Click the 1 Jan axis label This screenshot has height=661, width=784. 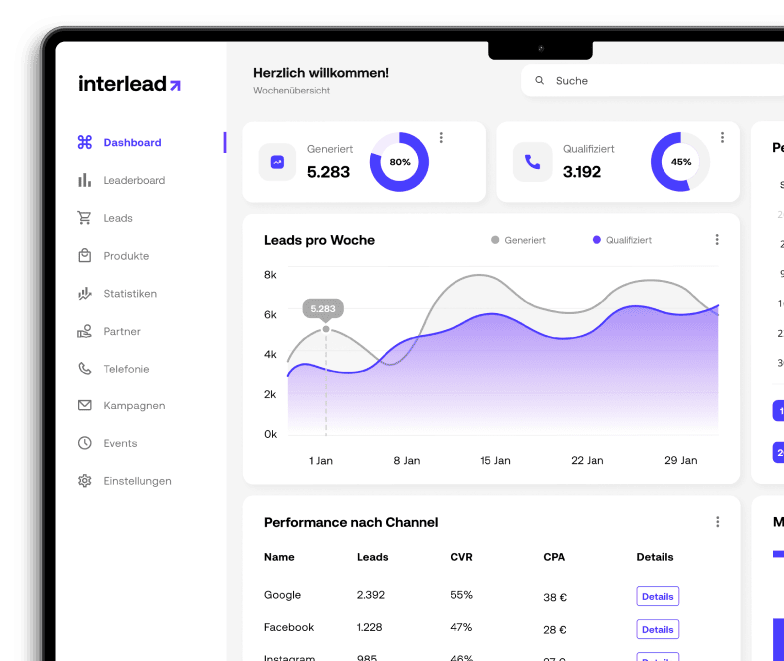(320, 460)
